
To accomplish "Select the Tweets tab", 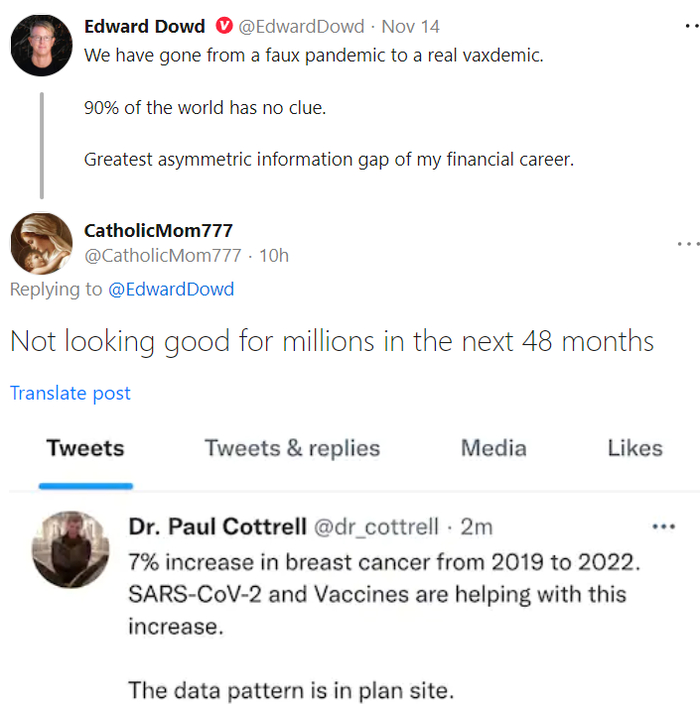I will (x=85, y=448).
